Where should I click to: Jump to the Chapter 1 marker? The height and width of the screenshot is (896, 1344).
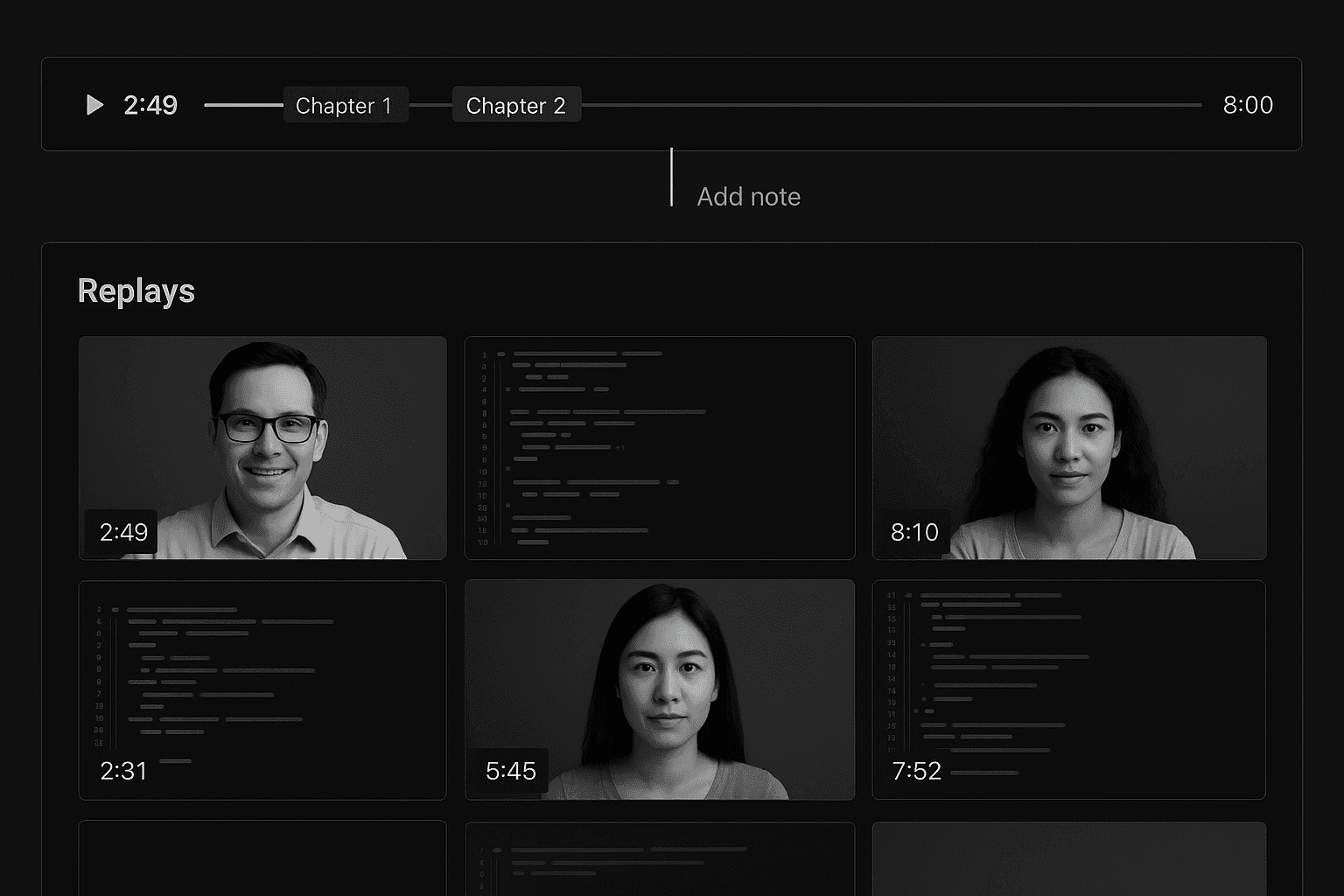345,105
